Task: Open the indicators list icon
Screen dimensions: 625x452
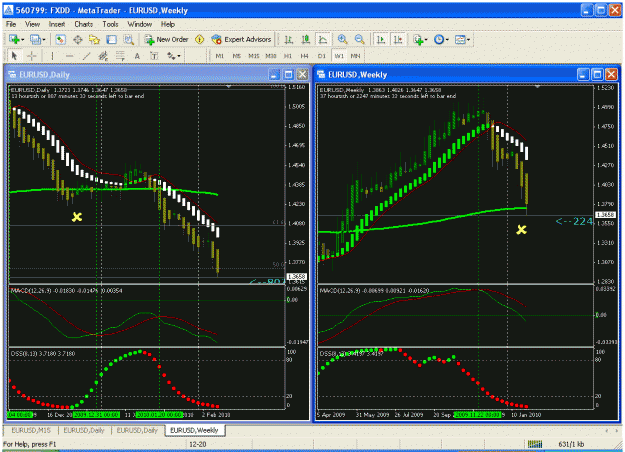Action: (418, 39)
